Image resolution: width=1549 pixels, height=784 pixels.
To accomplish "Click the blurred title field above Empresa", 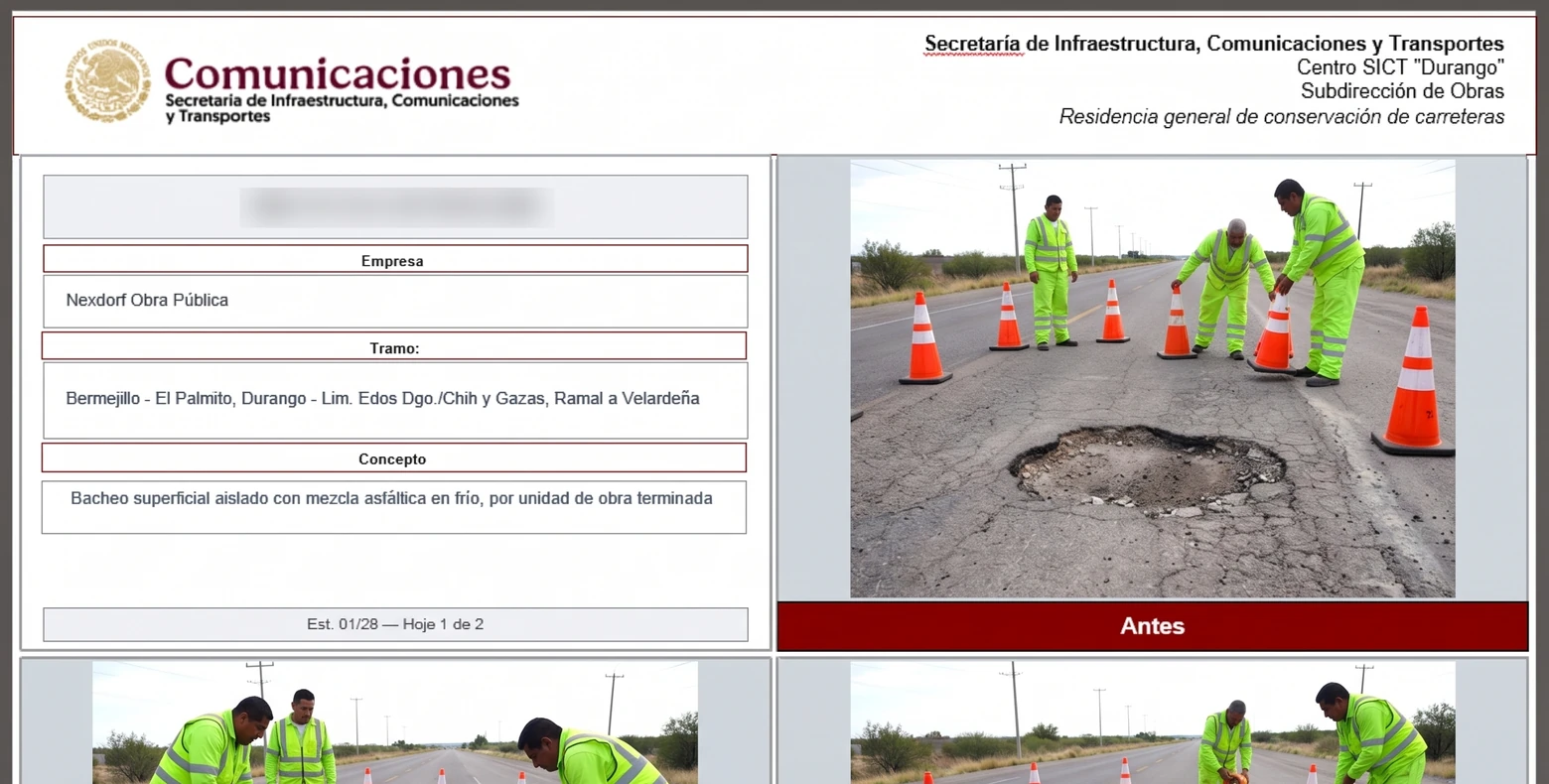I will coord(395,206).
